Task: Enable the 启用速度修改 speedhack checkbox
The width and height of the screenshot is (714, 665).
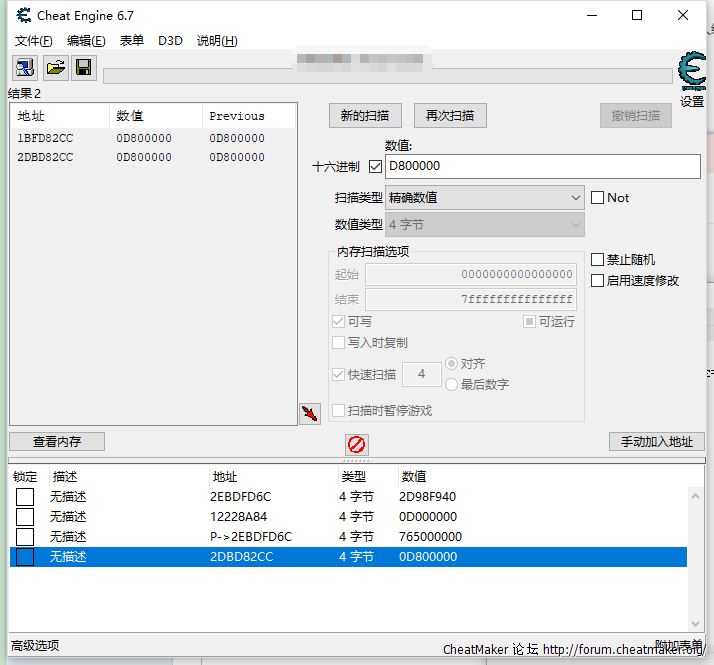Action: [598, 281]
